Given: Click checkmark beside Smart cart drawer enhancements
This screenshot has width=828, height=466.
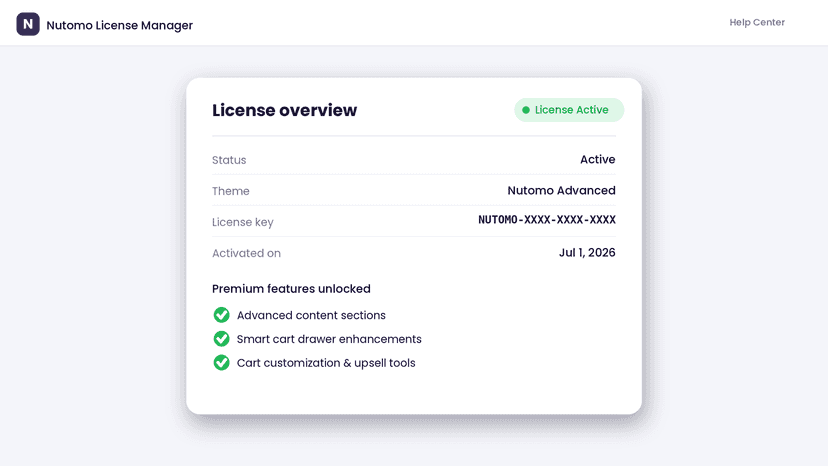Looking at the screenshot, I should tap(221, 339).
